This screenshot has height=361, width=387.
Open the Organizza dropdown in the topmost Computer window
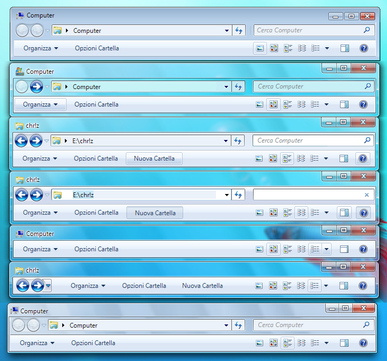coord(41,48)
